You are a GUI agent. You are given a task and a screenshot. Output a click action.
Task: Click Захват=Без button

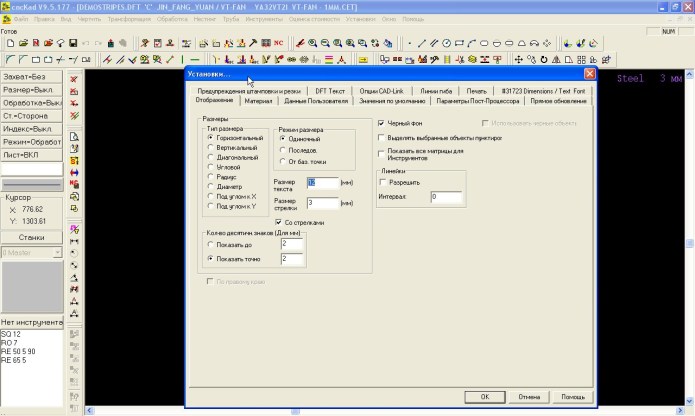coord(31,77)
